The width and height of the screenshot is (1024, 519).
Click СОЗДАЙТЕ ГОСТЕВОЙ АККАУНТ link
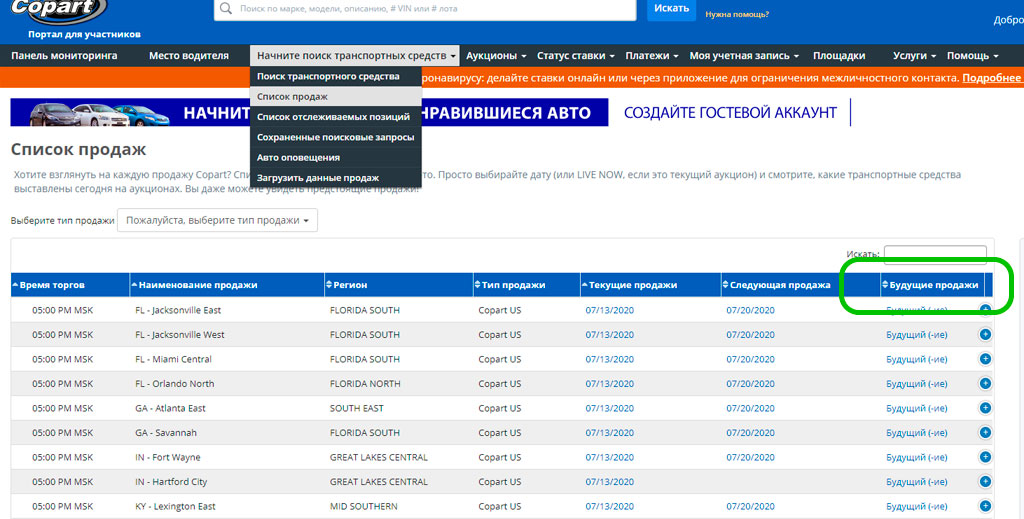pyautogui.click(x=730, y=112)
